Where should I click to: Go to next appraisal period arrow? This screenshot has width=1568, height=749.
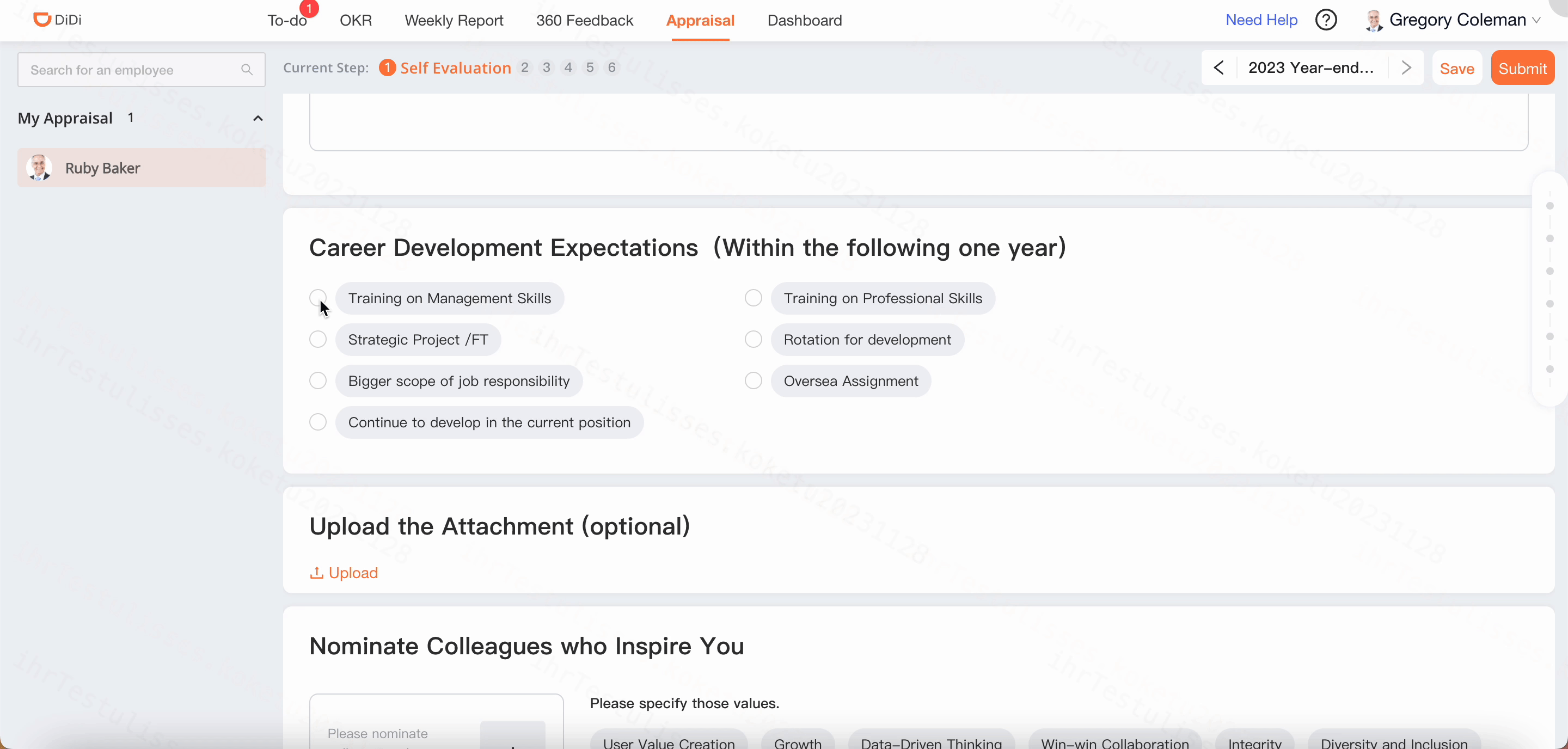[x=1406, y=67]
